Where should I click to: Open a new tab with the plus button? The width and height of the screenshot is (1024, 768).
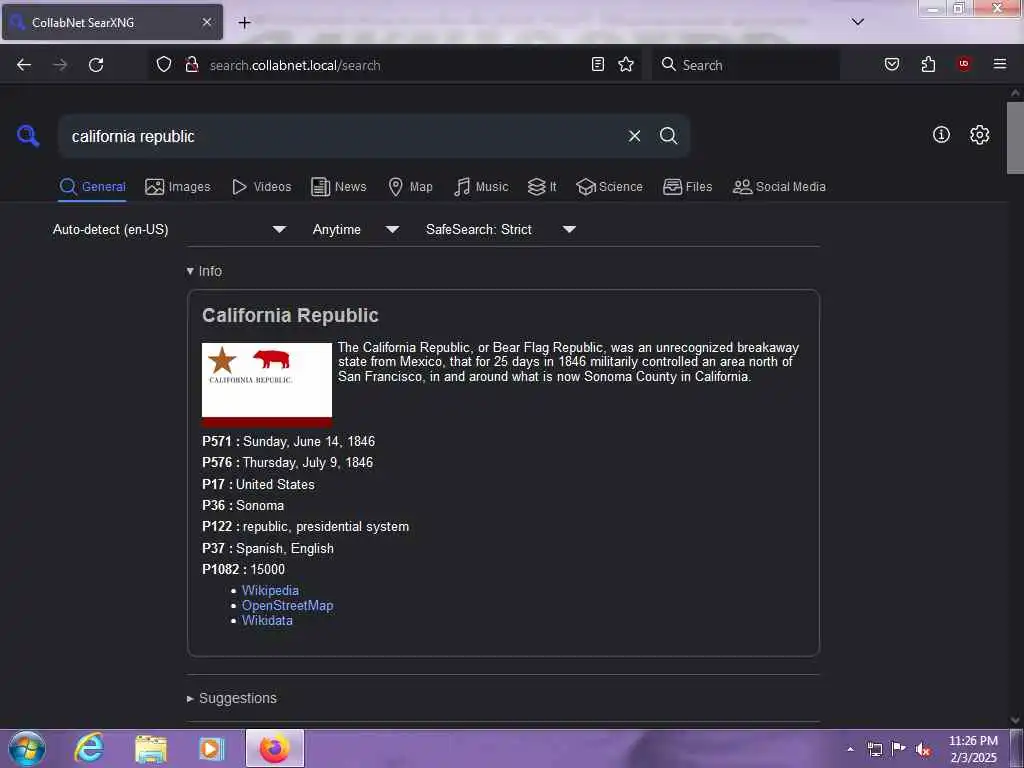(x=244, y=23)
